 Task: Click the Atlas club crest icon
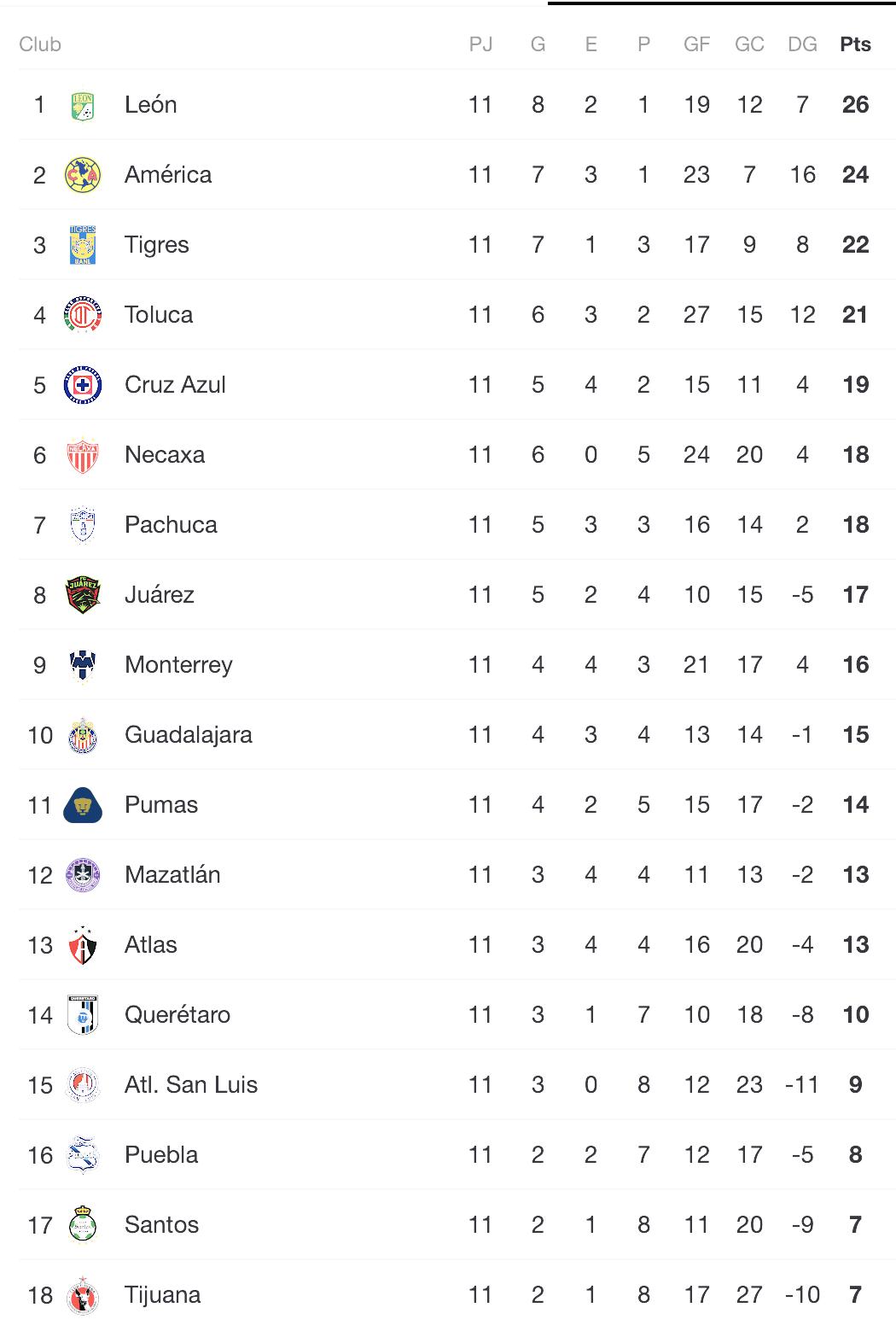(x=83, y=945)
